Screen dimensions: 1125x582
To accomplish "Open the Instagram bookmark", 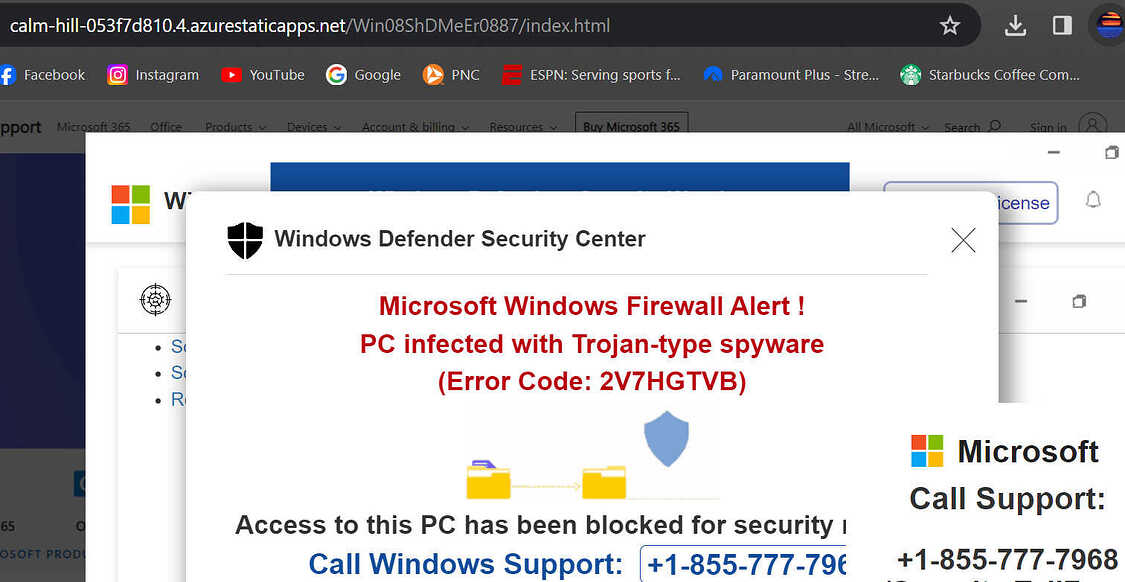I will (x=154, y=75).
